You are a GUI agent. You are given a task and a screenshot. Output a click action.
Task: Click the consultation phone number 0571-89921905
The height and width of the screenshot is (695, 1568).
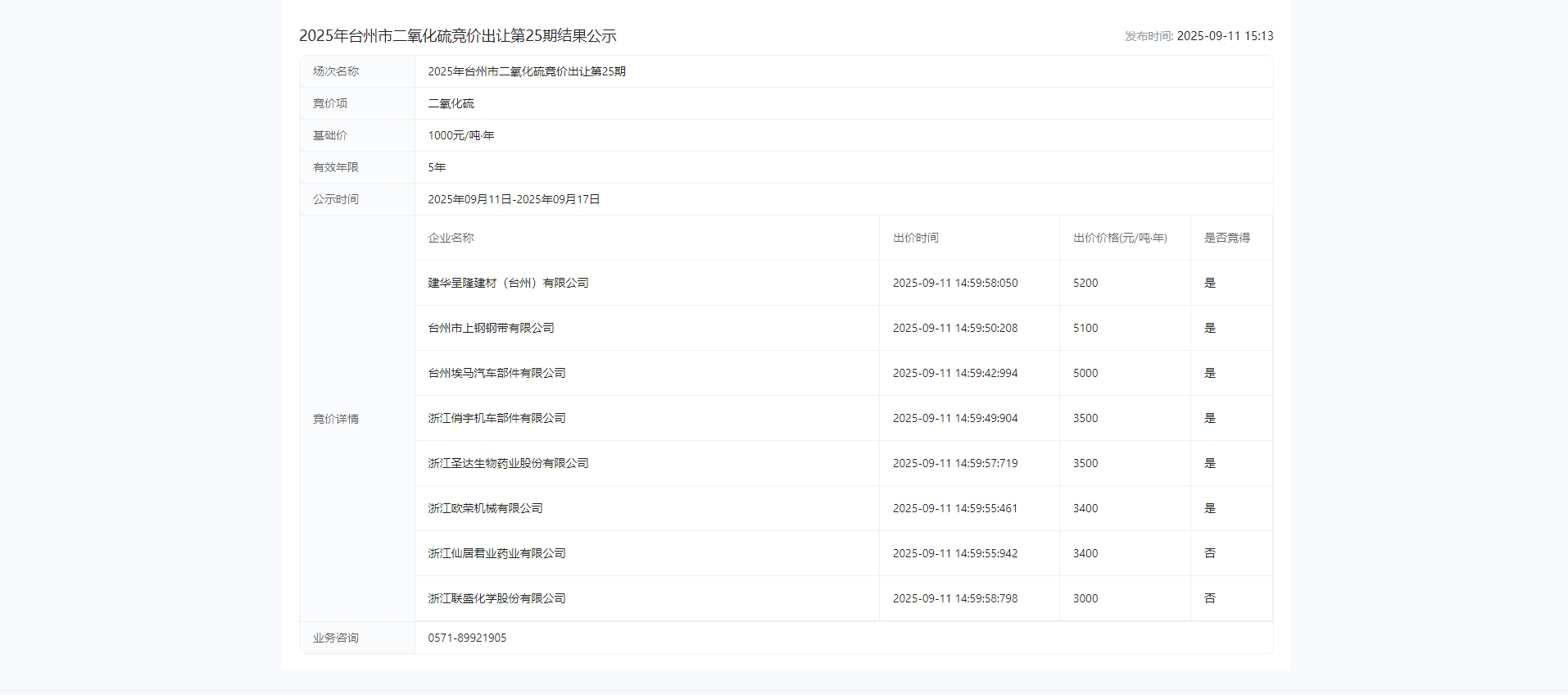pos(467,638)
